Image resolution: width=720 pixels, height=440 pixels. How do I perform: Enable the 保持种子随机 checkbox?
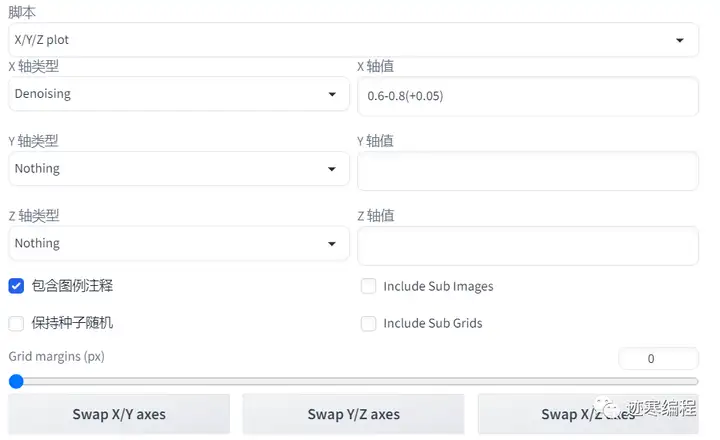[x=16, y=323]
